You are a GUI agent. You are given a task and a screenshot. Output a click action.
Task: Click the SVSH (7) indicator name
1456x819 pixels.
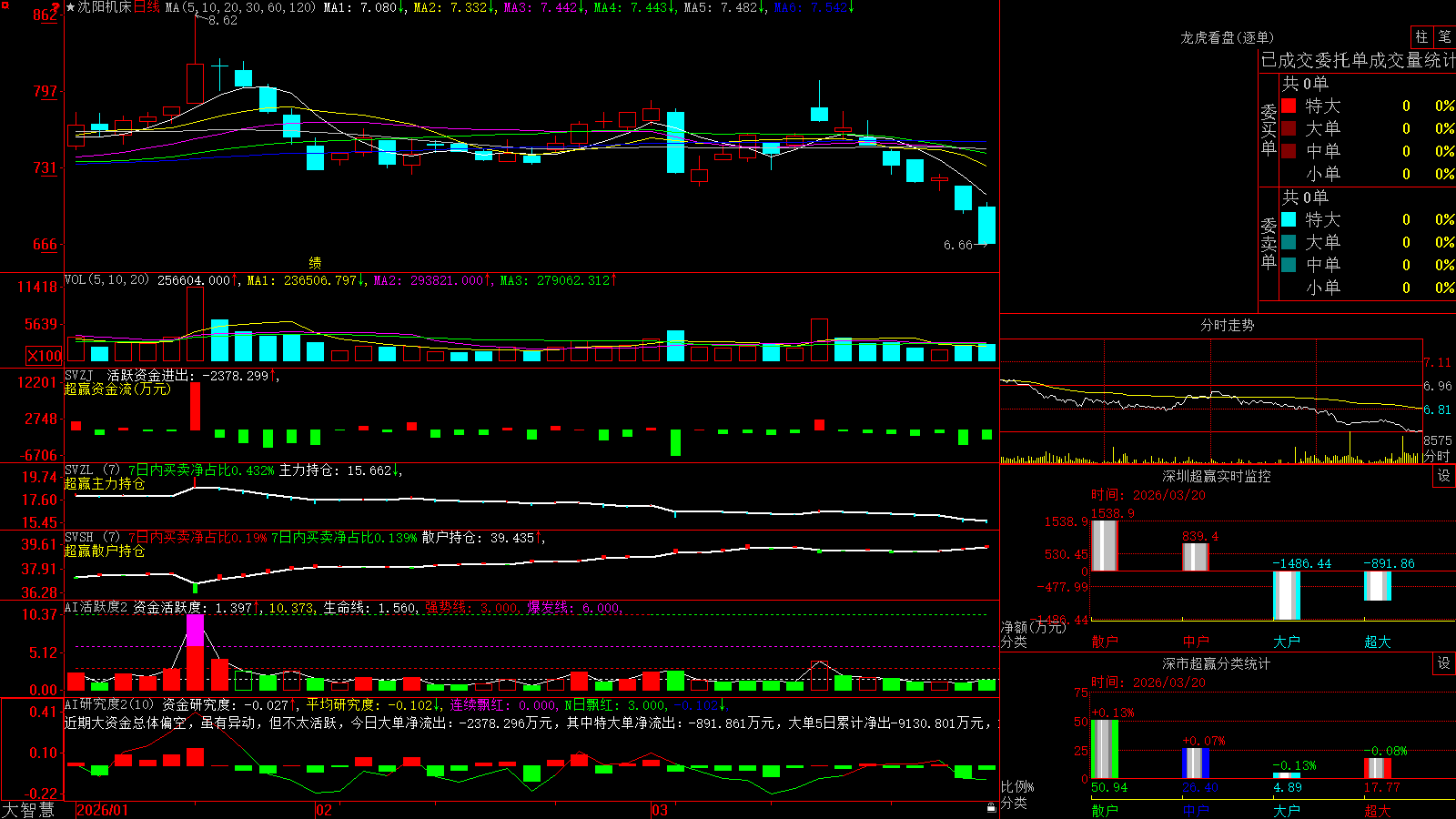point(93,538)
